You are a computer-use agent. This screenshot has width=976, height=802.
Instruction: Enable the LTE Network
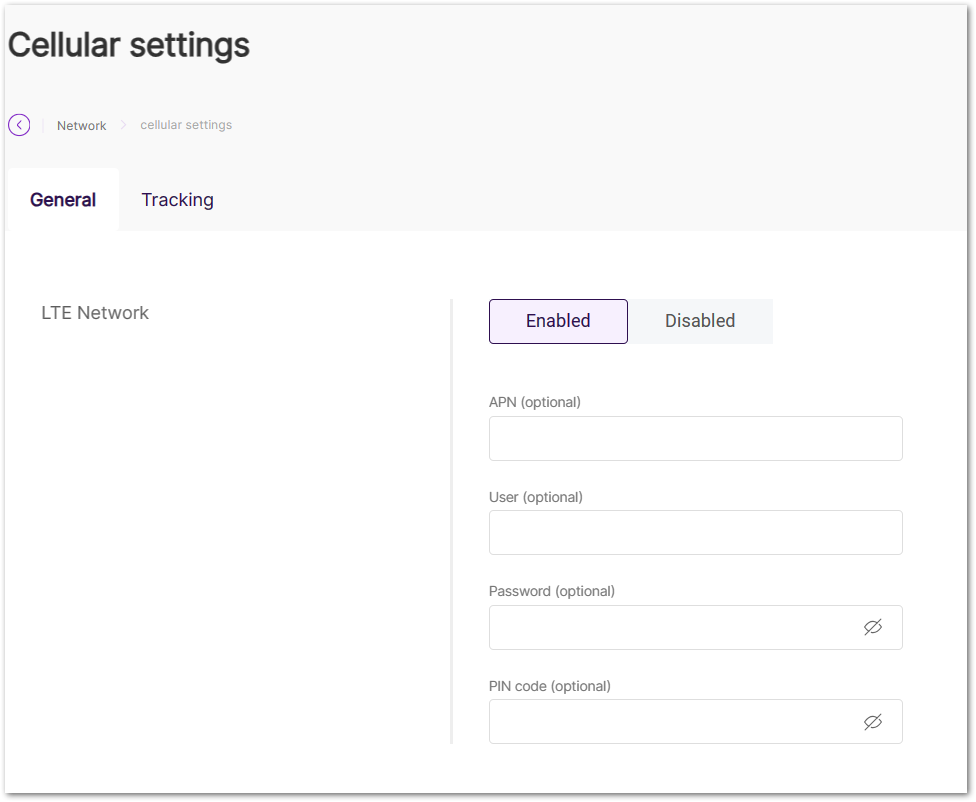click(557, 320)
